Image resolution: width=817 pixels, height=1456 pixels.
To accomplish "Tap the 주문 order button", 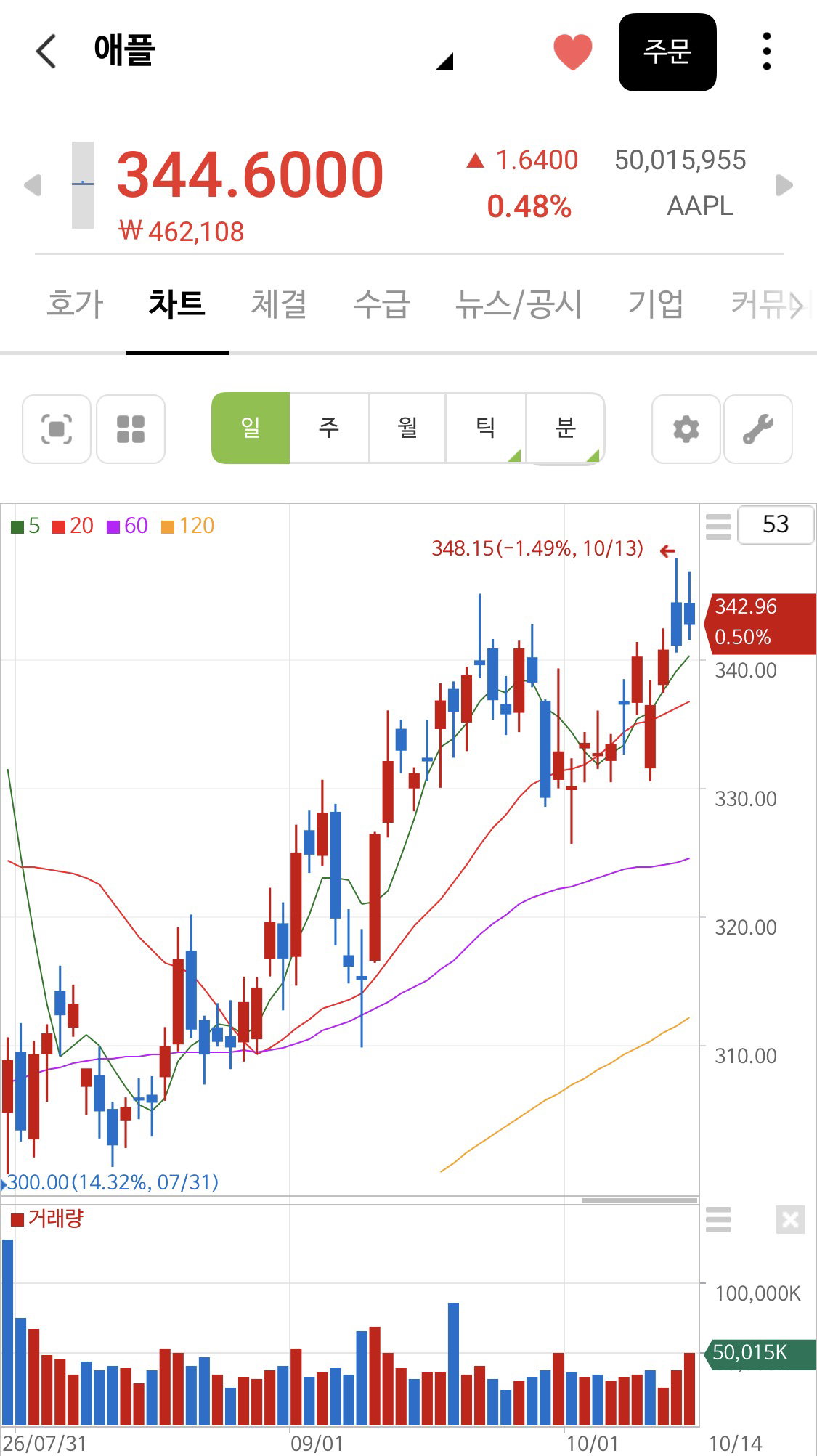I will [x=667, y=52].
